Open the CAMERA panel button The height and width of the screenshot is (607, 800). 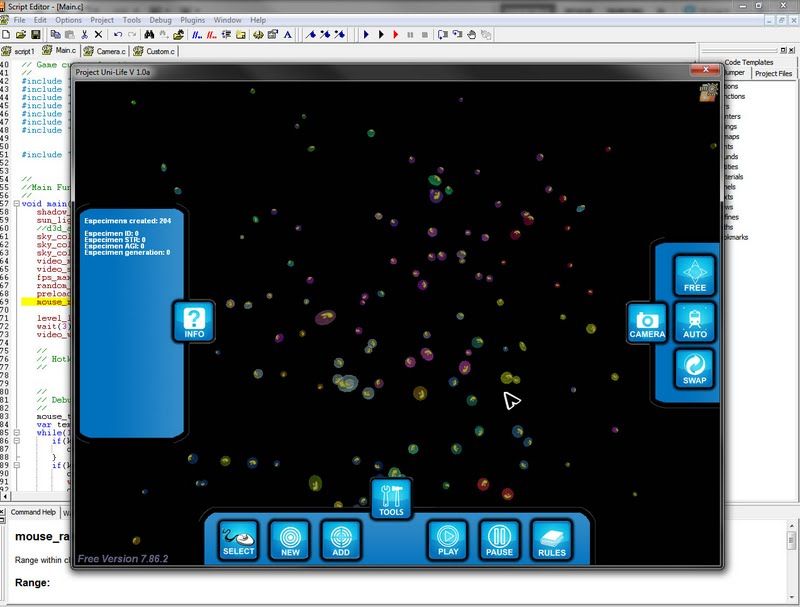tap(647, 322)
